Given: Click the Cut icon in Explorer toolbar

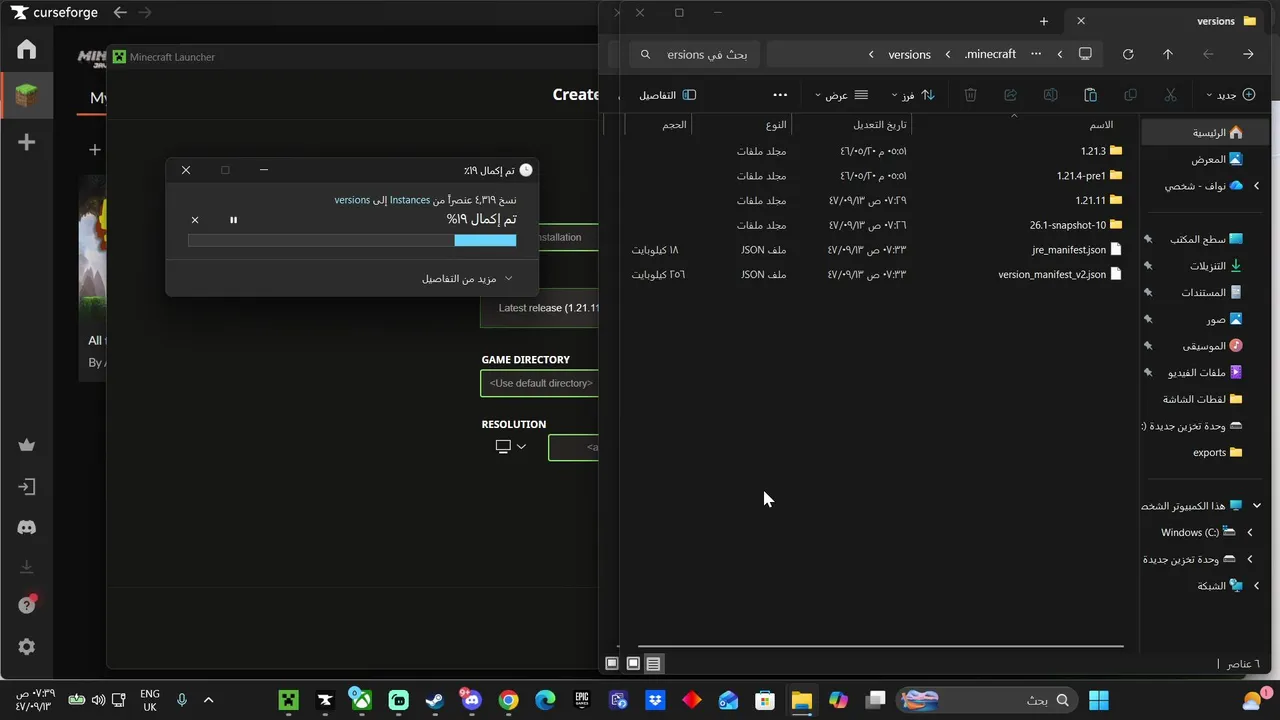Looking at the screenshot, I should click(1170, 95).
